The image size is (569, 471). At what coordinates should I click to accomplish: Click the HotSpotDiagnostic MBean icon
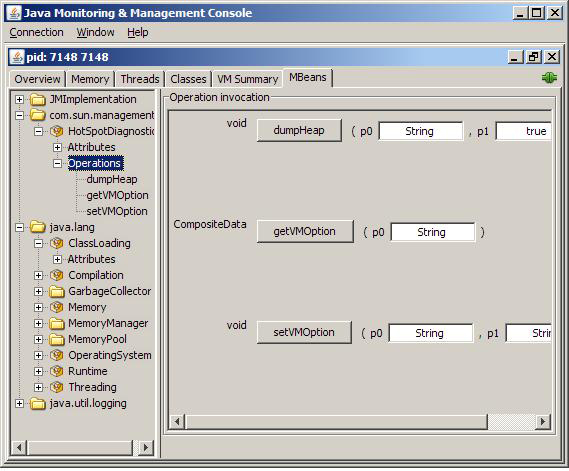pyautogui.click(x=57, y=131)
